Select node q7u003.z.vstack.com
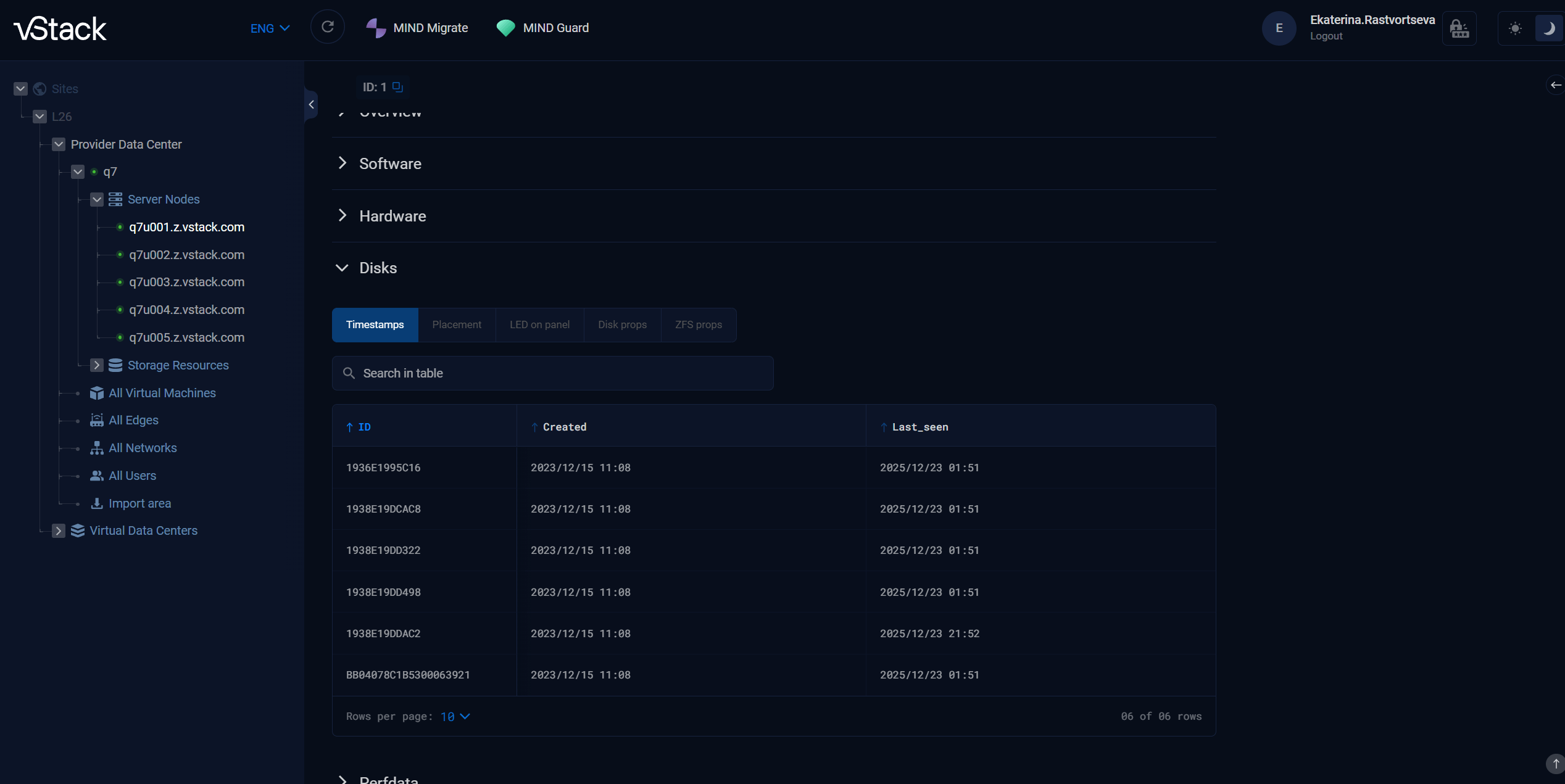The width and height of the screenshot is (1565, 784). click(x=186, y=282)
